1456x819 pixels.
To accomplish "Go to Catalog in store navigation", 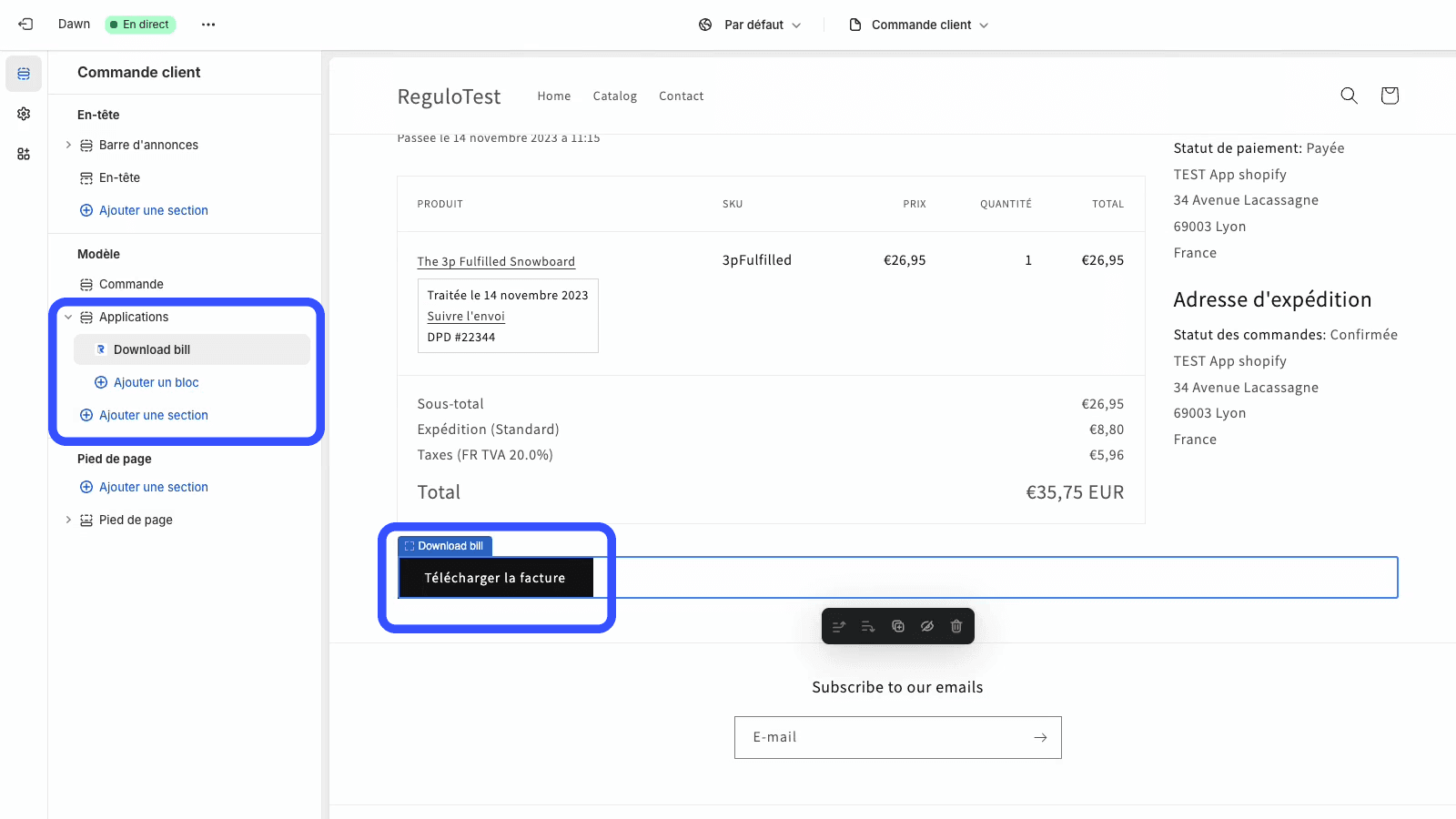I will point(614,96).
